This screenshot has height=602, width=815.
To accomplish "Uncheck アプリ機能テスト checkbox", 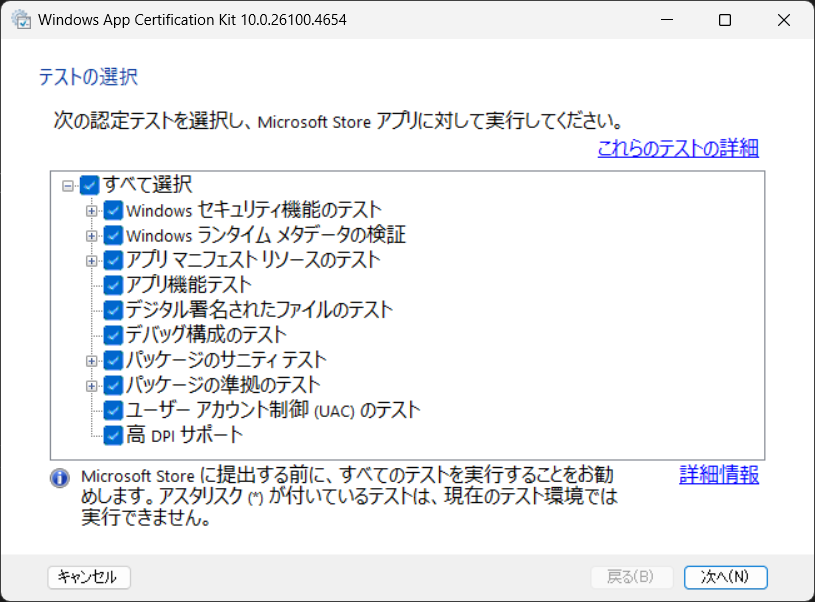I will click(113, 285).
